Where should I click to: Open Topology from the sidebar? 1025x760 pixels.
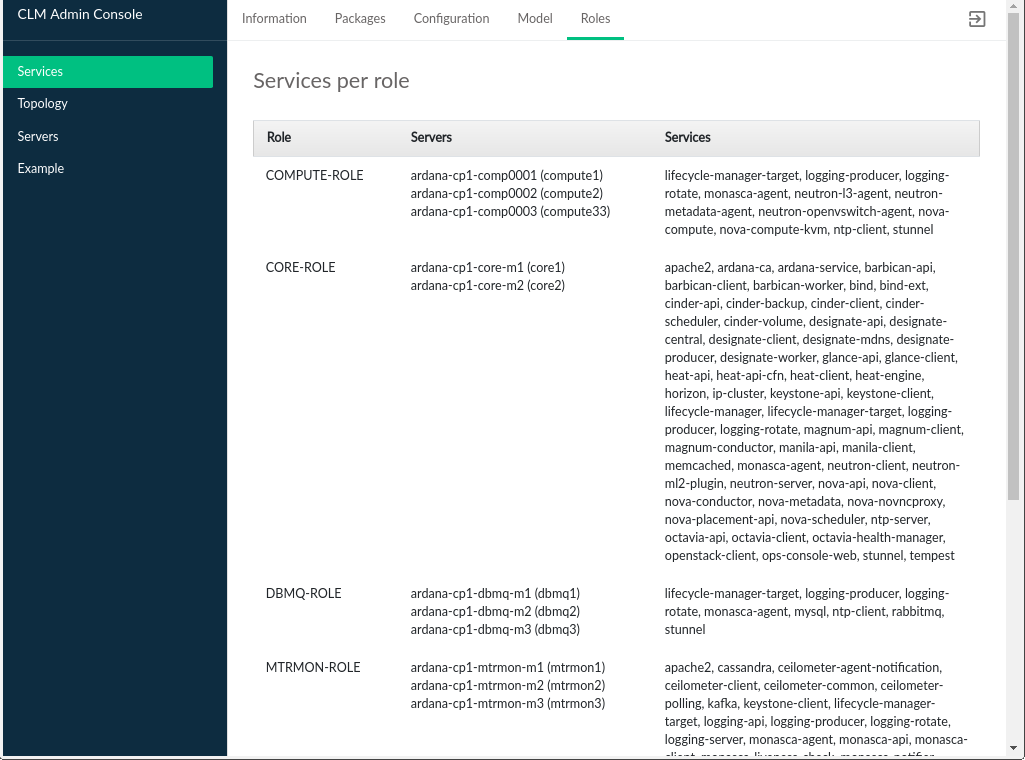pos(43,104)
